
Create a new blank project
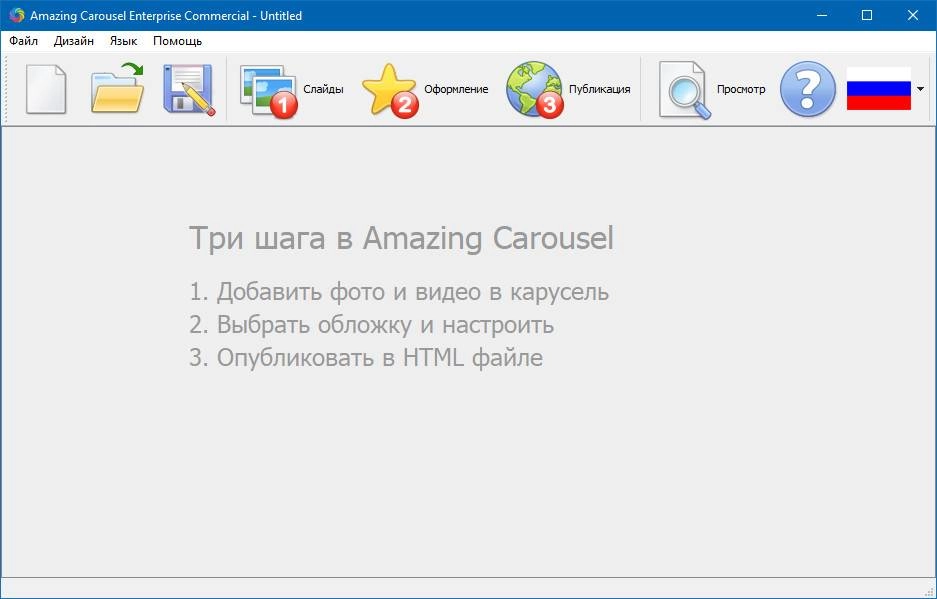[x=46, y=89]
